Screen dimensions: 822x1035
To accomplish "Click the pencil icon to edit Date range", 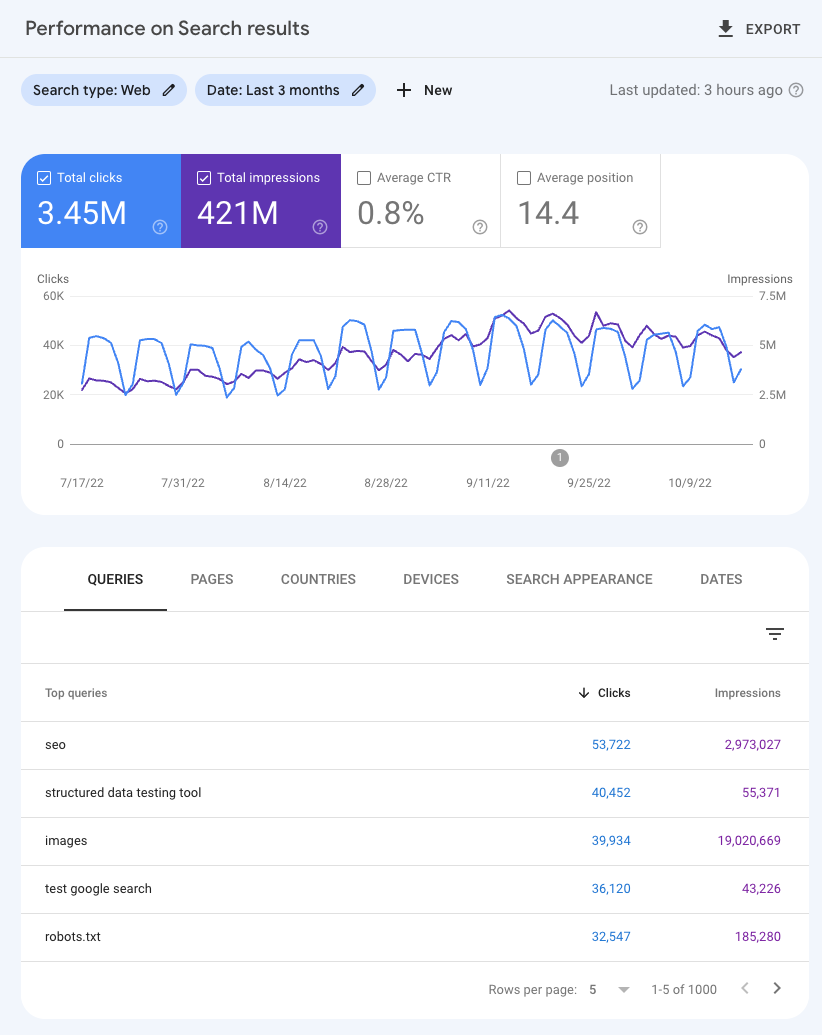I will [357, 90].
